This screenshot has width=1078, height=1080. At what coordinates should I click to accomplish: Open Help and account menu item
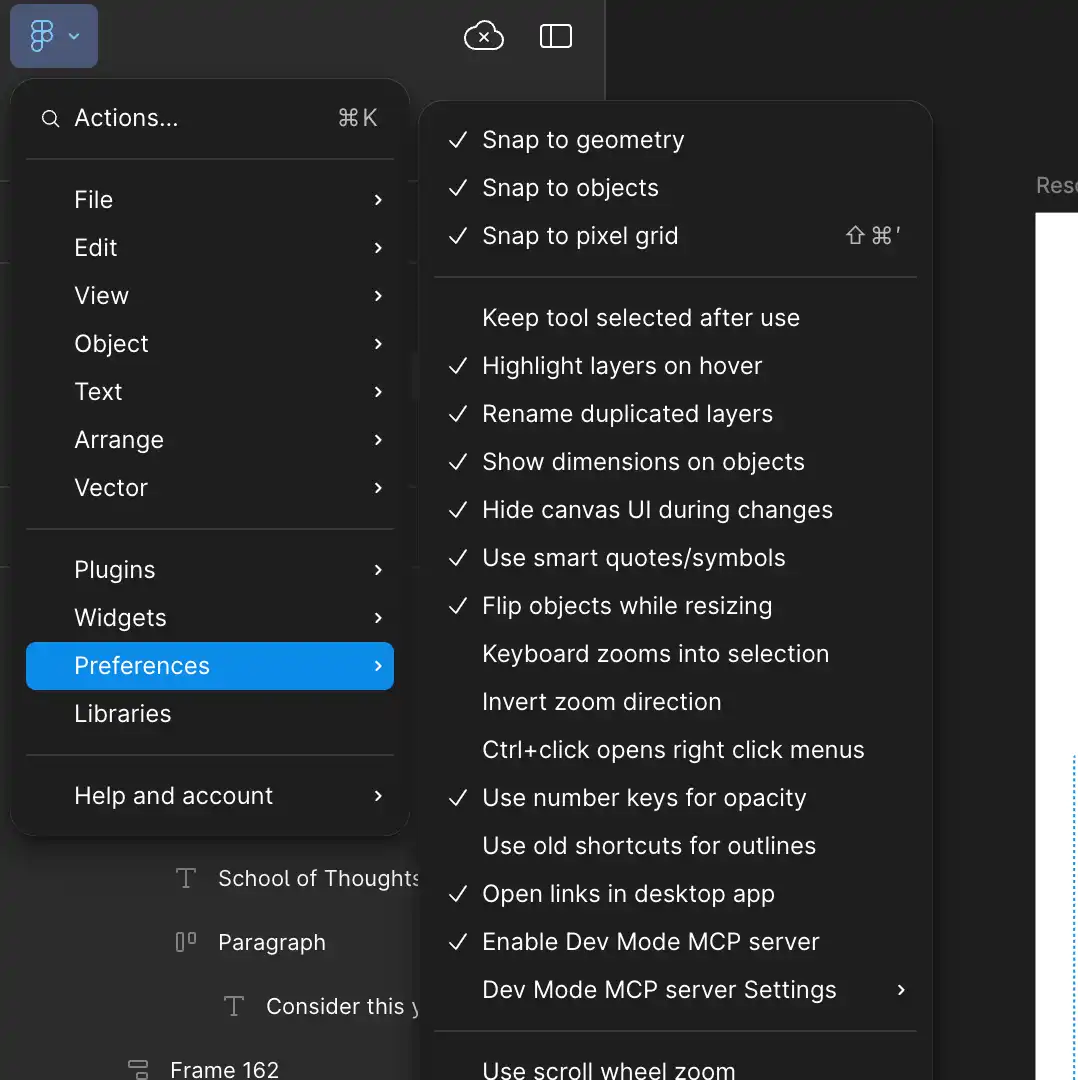coord(210,796)
